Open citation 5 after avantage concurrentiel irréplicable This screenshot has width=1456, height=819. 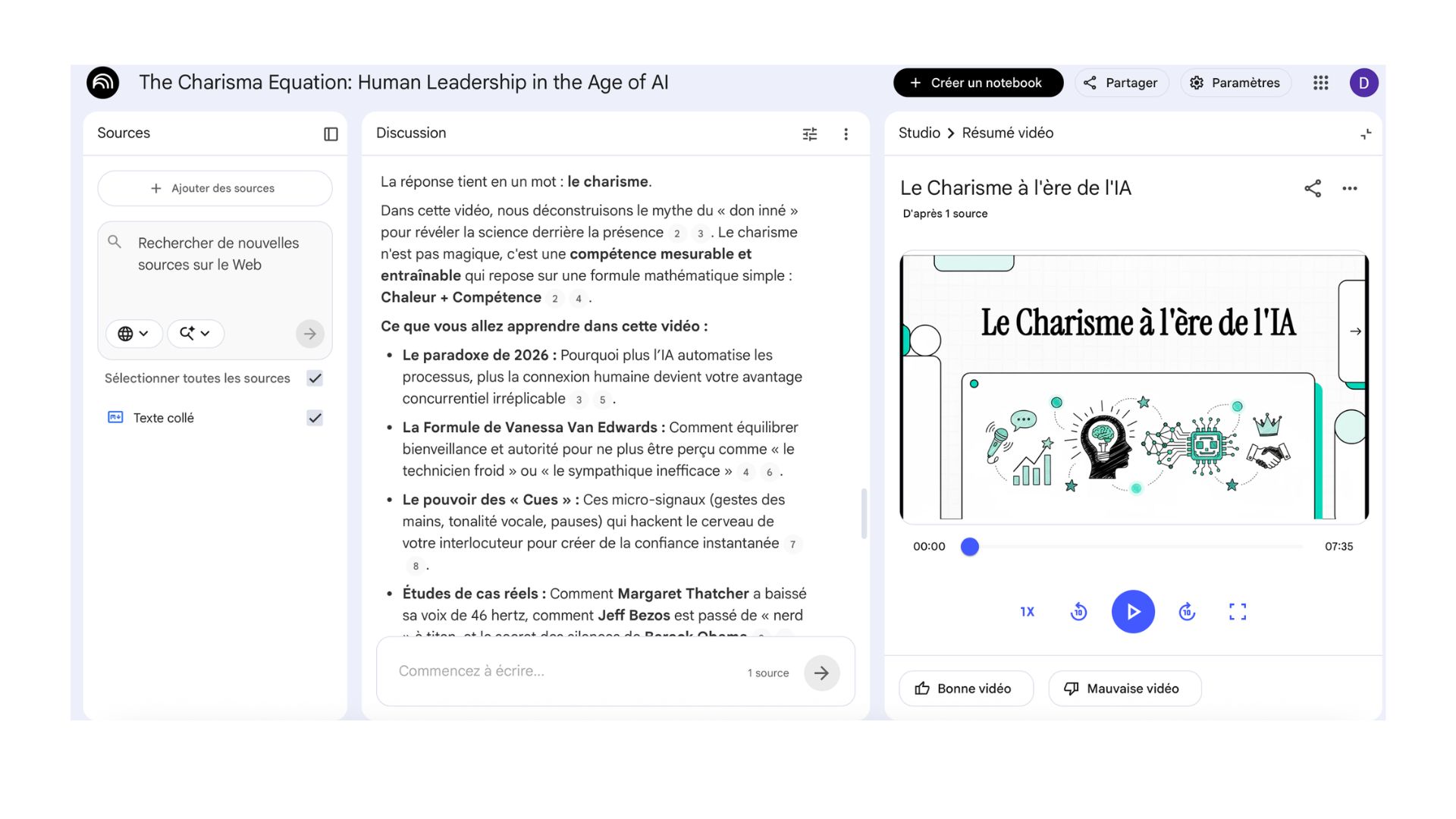coord(602,400)
